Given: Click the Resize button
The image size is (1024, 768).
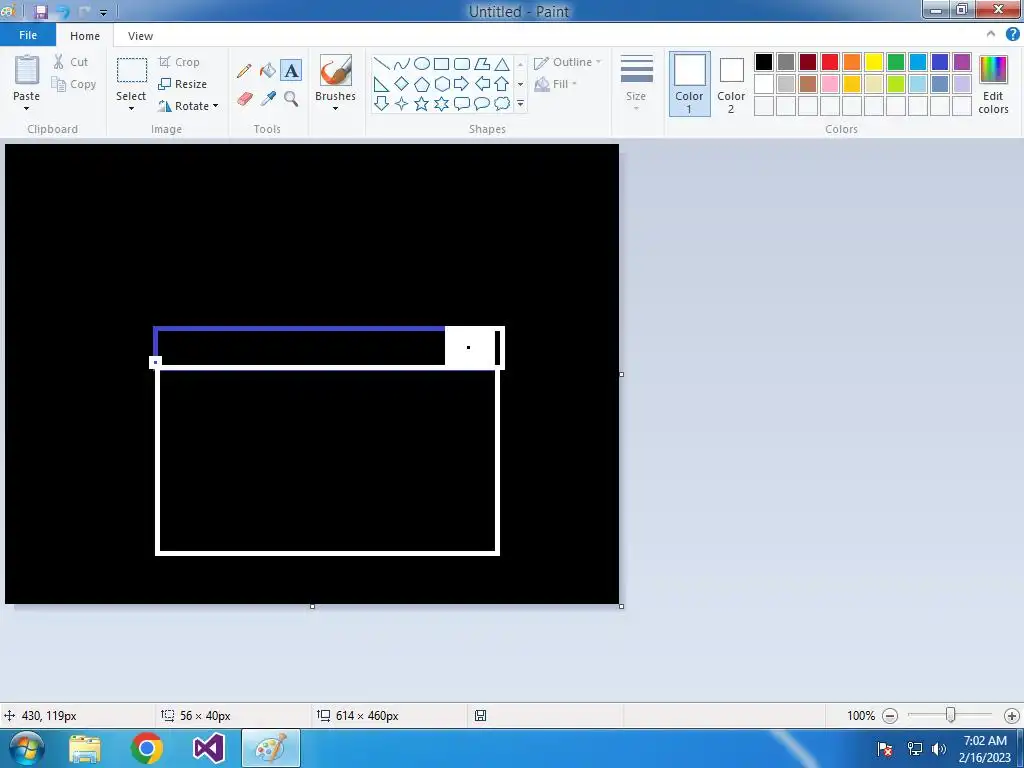Looking at the screenshot, I should [x=183, y=84].
